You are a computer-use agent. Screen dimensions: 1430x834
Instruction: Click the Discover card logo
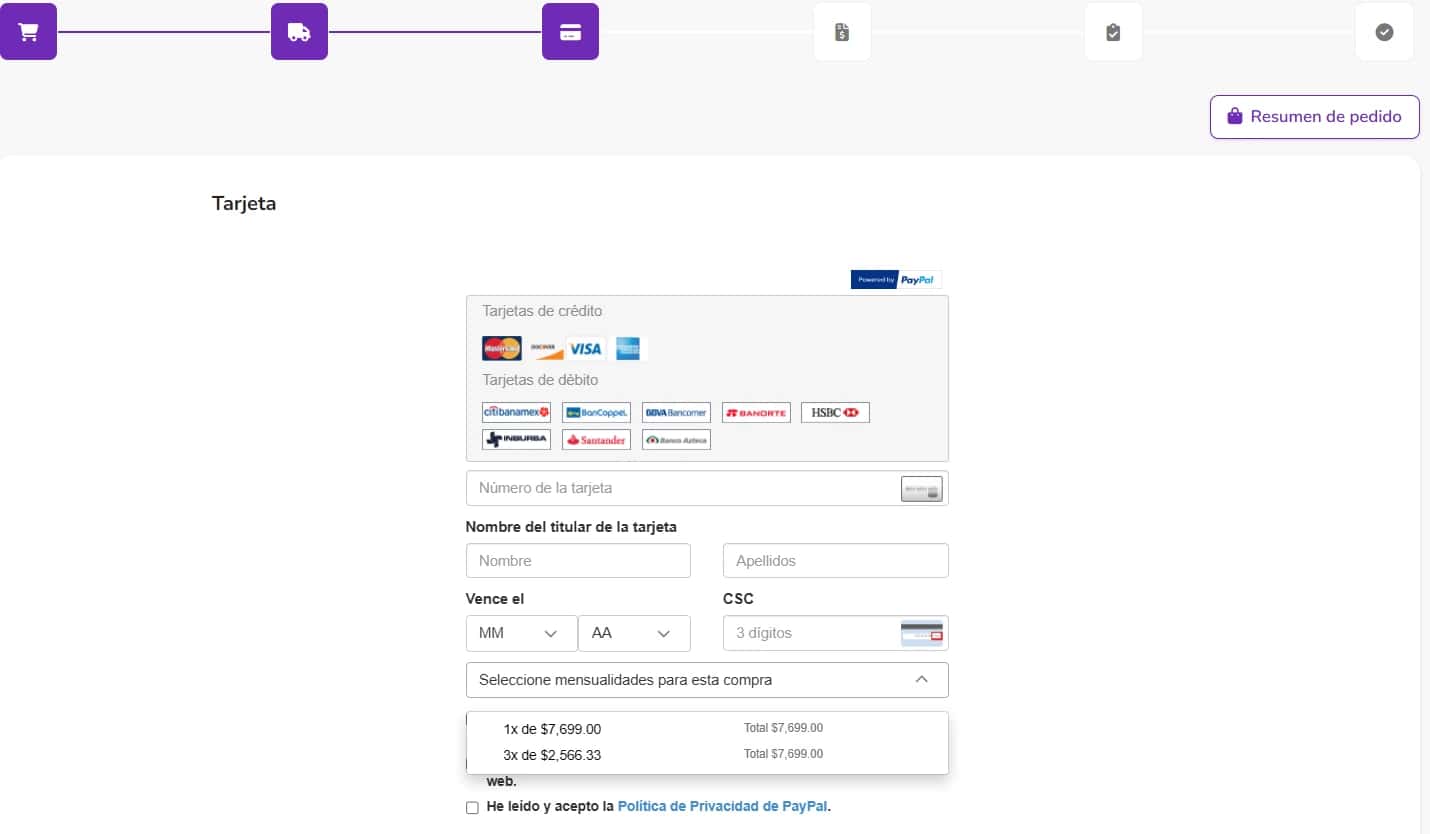pyautogui.click(x=544, y=348)
